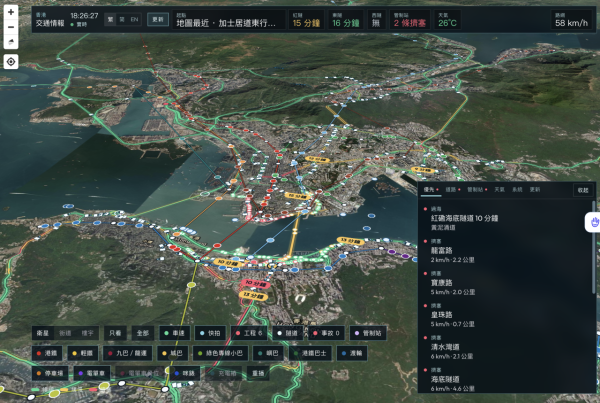
Task: Select the 寶康路 congestion entry
Action: (505, 282)
